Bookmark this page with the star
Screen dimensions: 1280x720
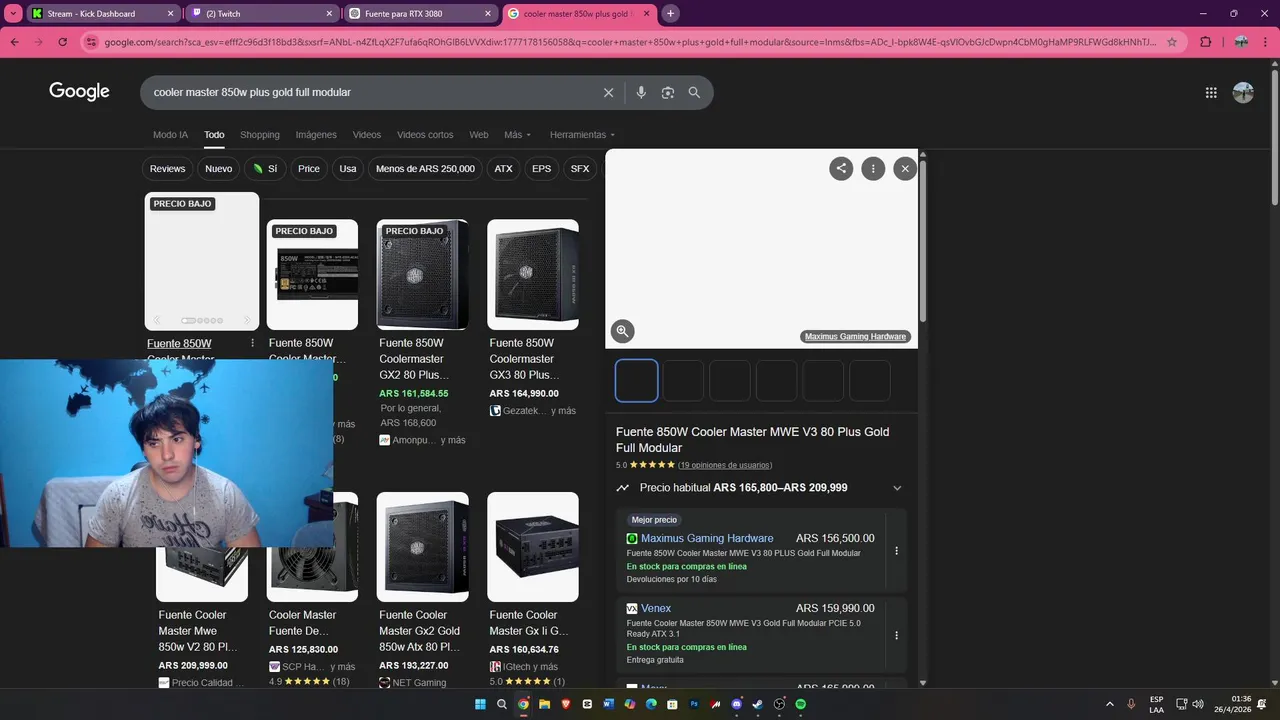pos(1172,42)
